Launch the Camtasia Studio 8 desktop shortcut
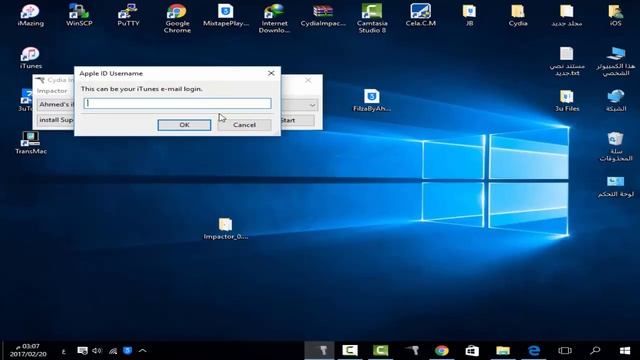Screen dimensions: 640x360 (372, 18)
